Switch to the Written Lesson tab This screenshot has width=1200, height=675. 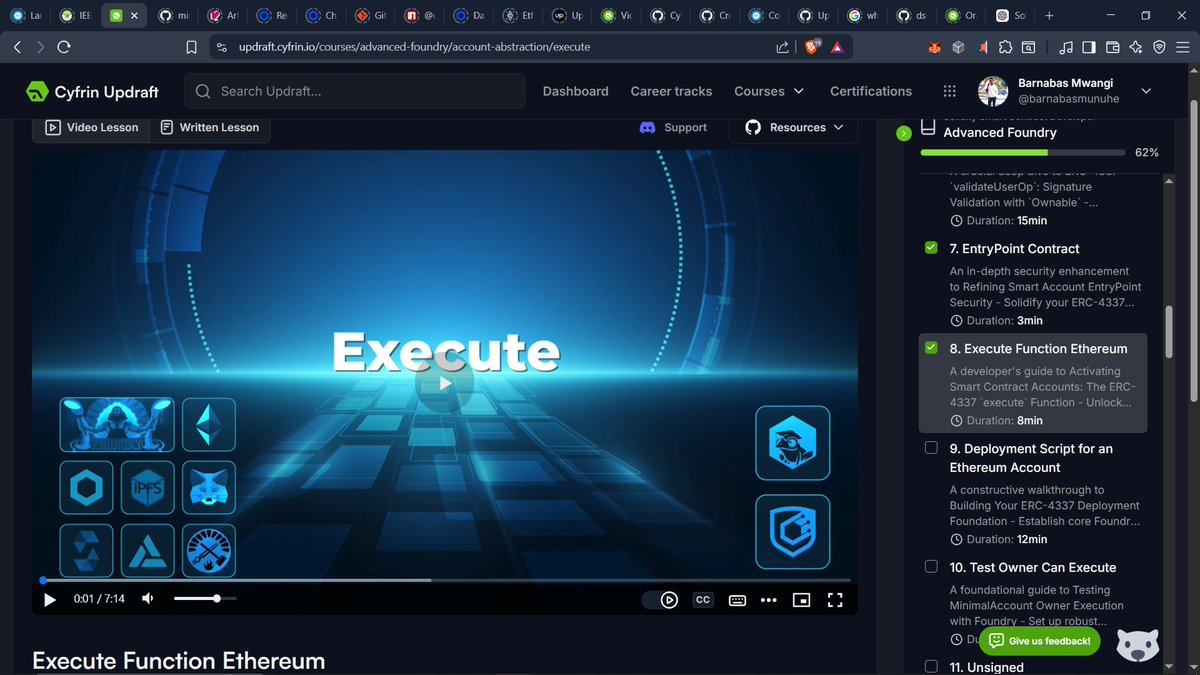pyautogui.click(x=210, y=127)
